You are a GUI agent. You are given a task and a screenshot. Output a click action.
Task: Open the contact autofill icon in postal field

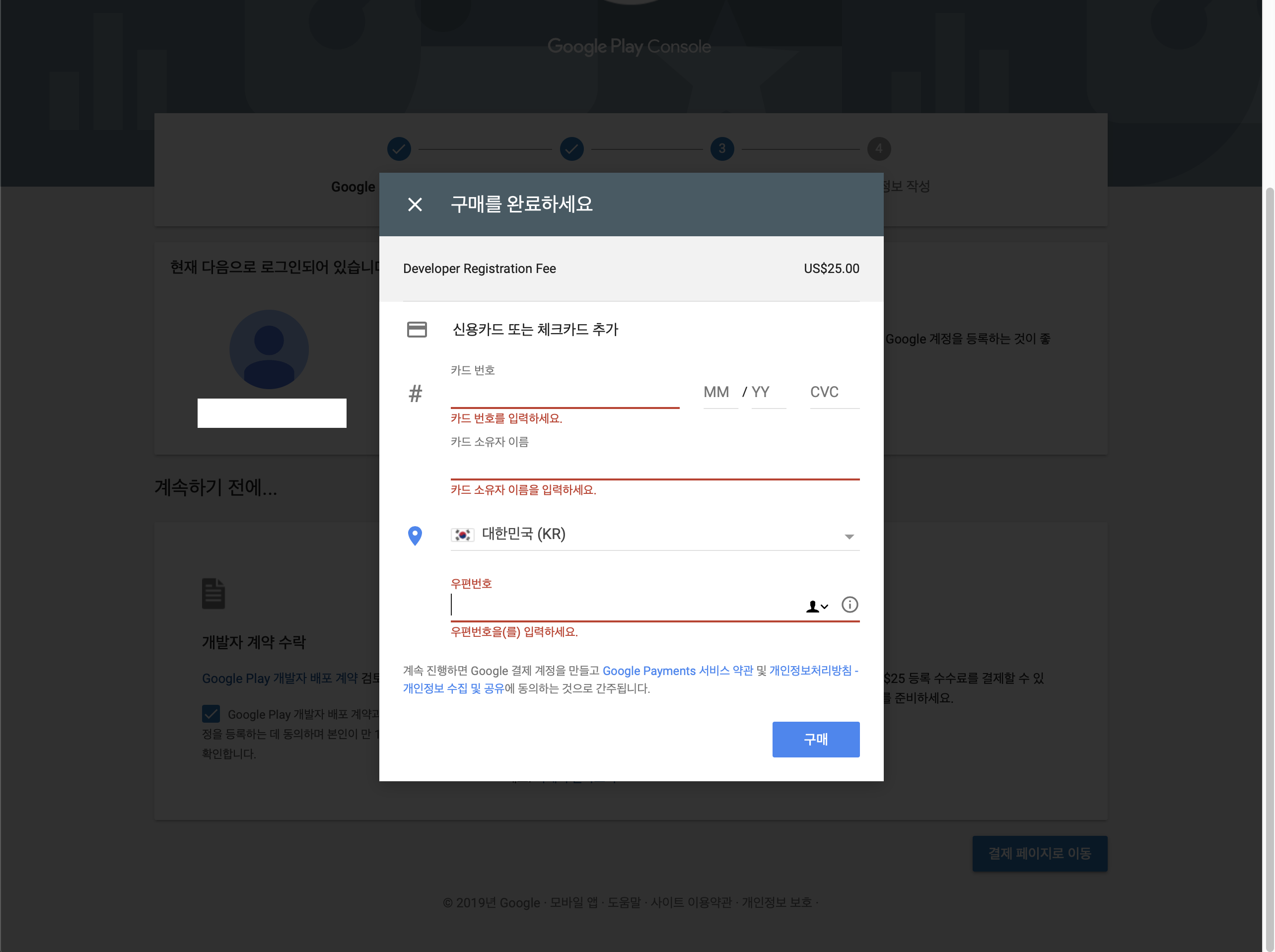[x=816, y=606]
